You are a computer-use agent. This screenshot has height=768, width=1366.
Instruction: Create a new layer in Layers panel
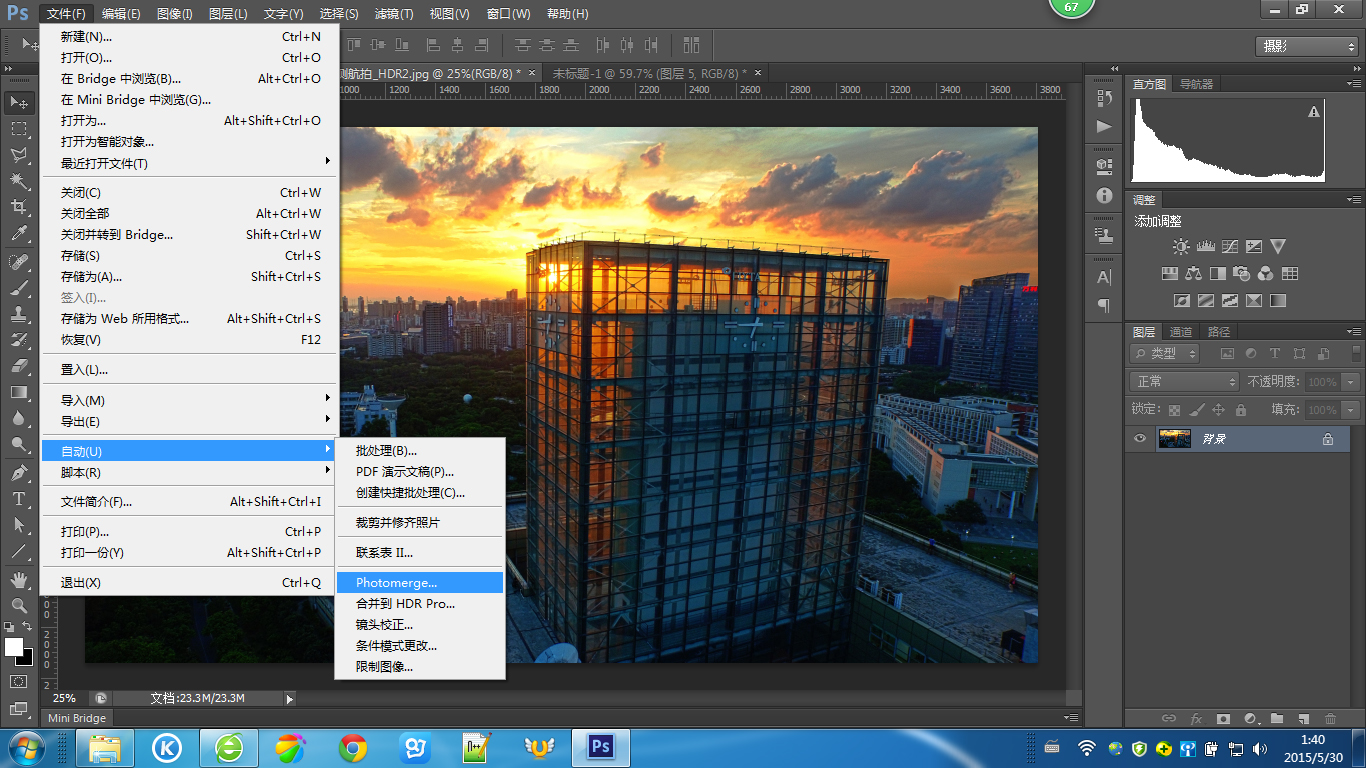click(1303, 718)
